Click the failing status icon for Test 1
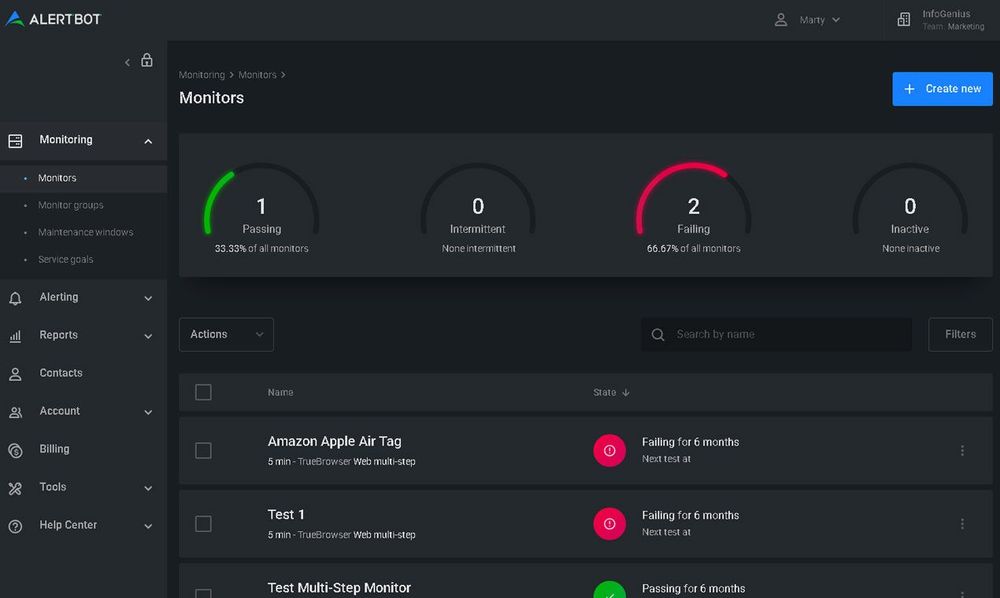 tap(609, 524)
